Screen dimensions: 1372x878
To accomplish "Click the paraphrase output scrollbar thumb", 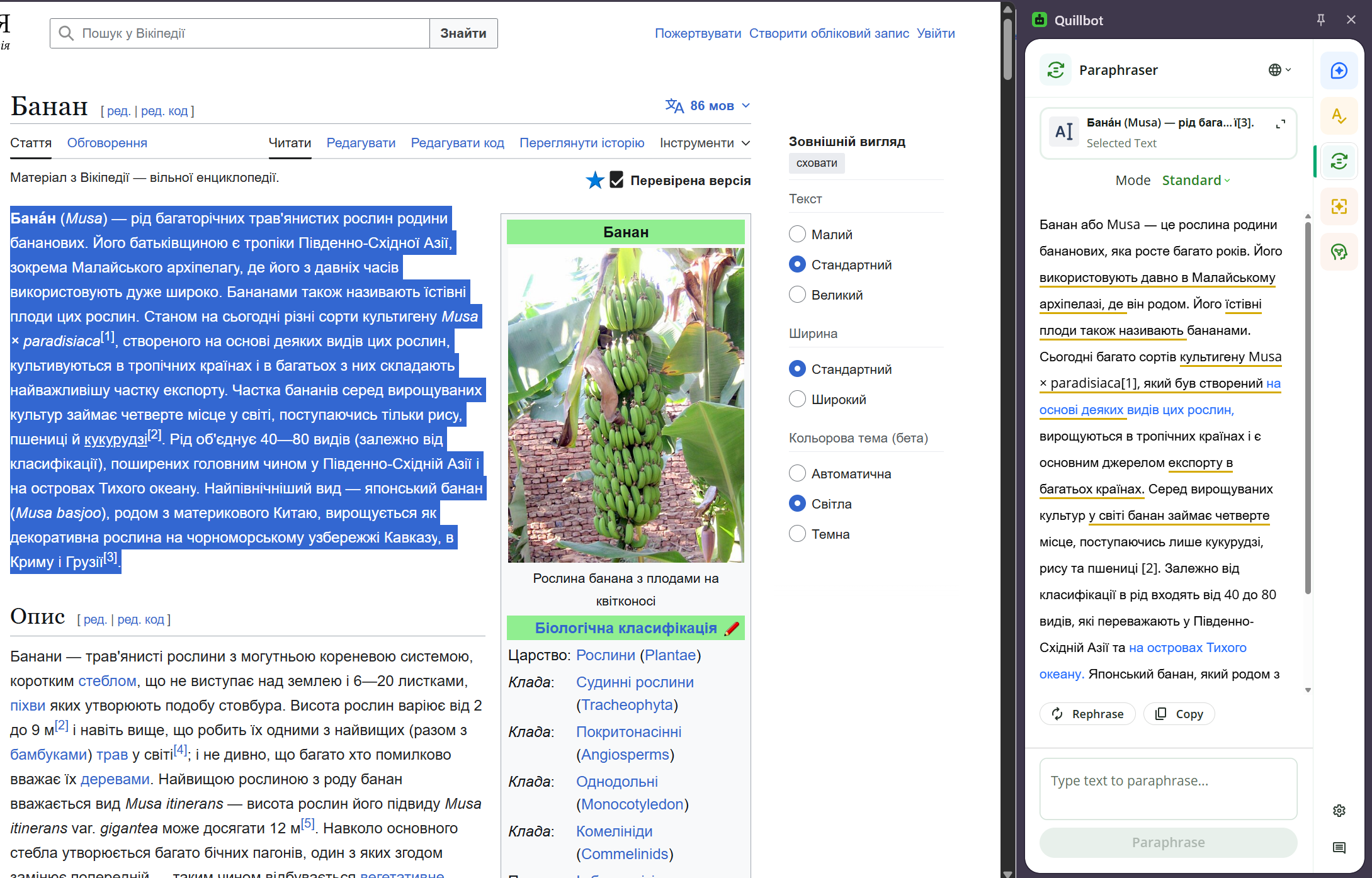I will tap(1308, 408).
